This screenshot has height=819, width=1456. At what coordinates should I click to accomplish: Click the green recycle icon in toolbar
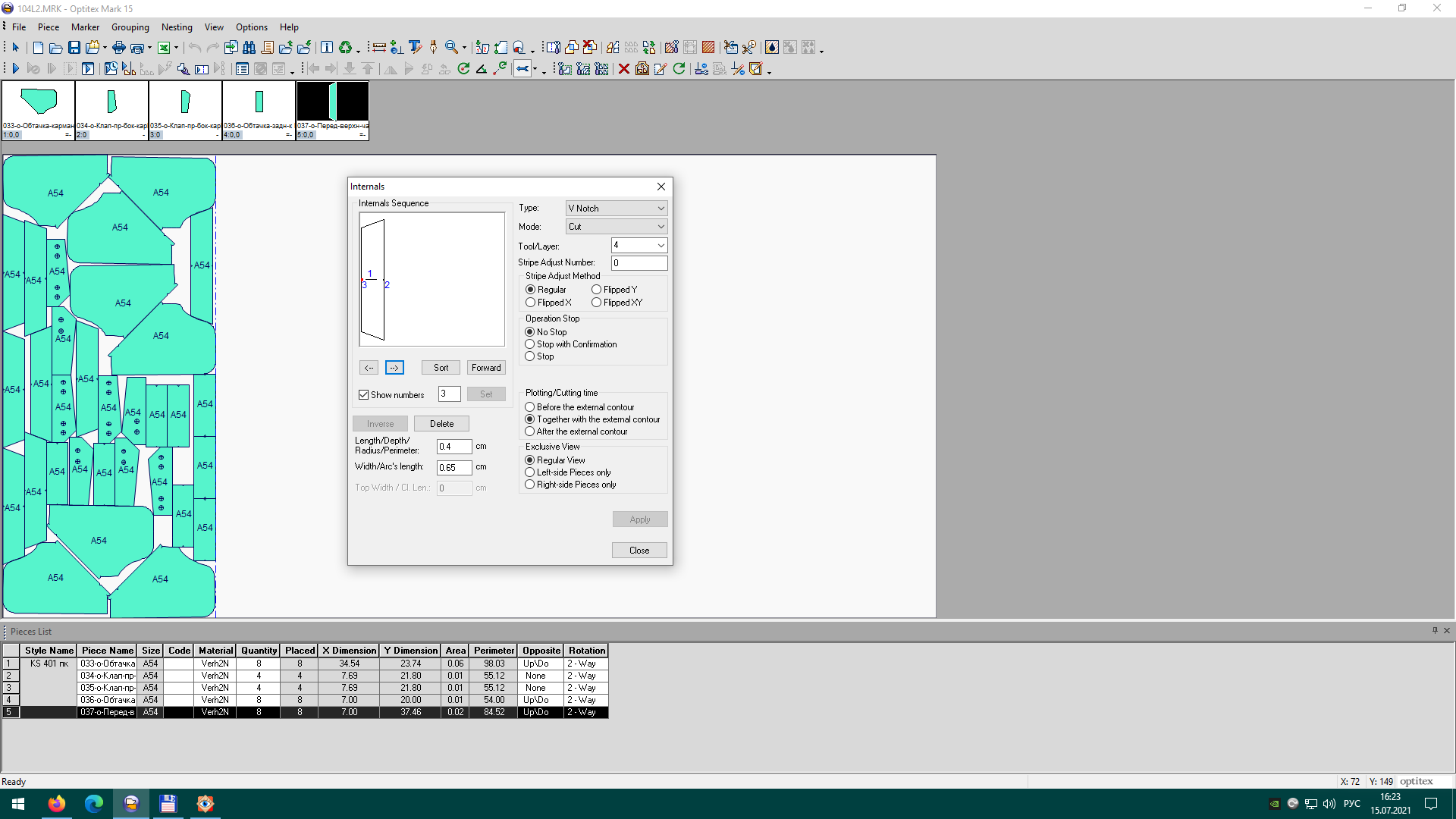pos(345,48)
